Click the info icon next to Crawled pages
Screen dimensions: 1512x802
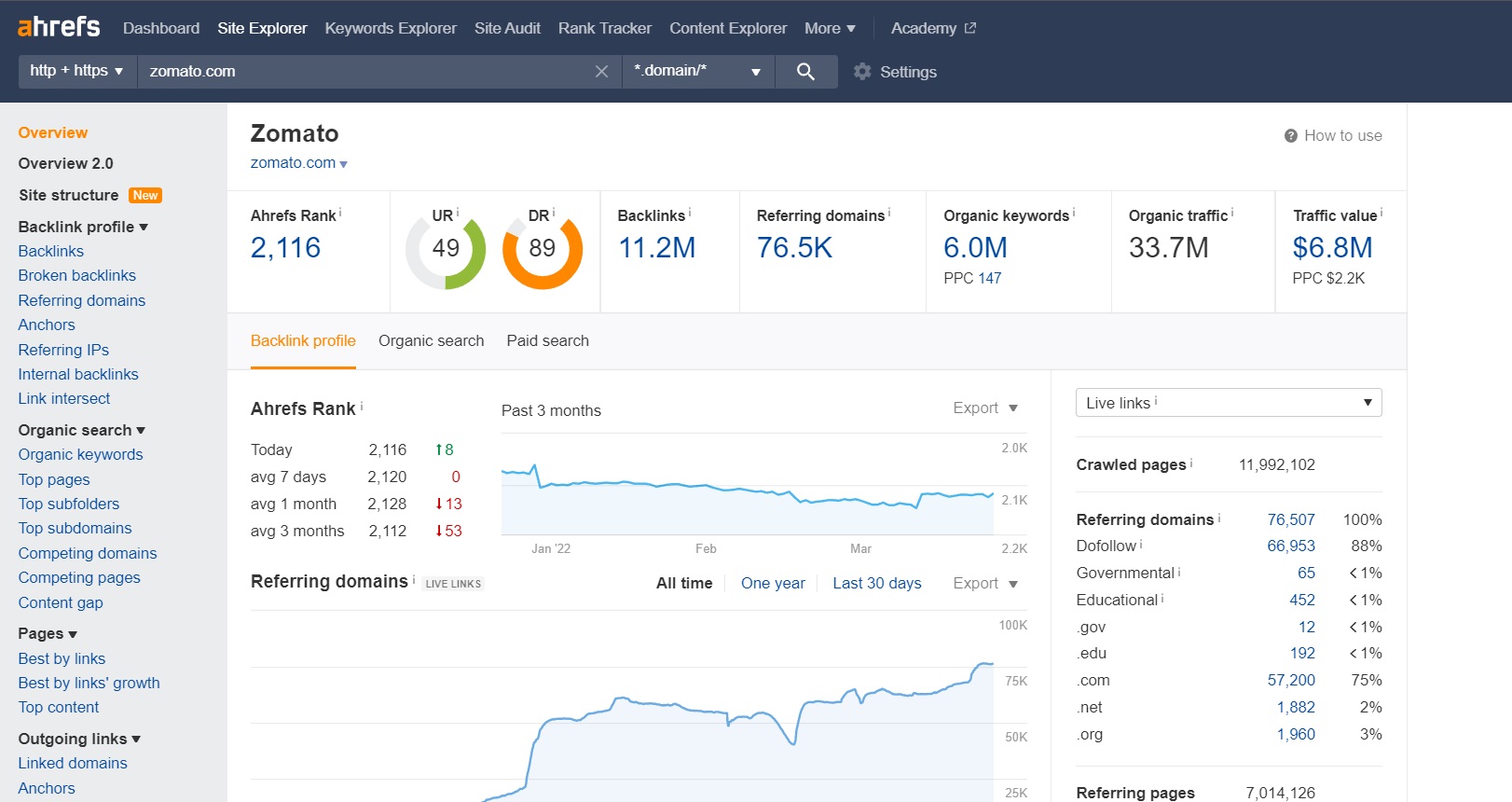(1191, 463)
